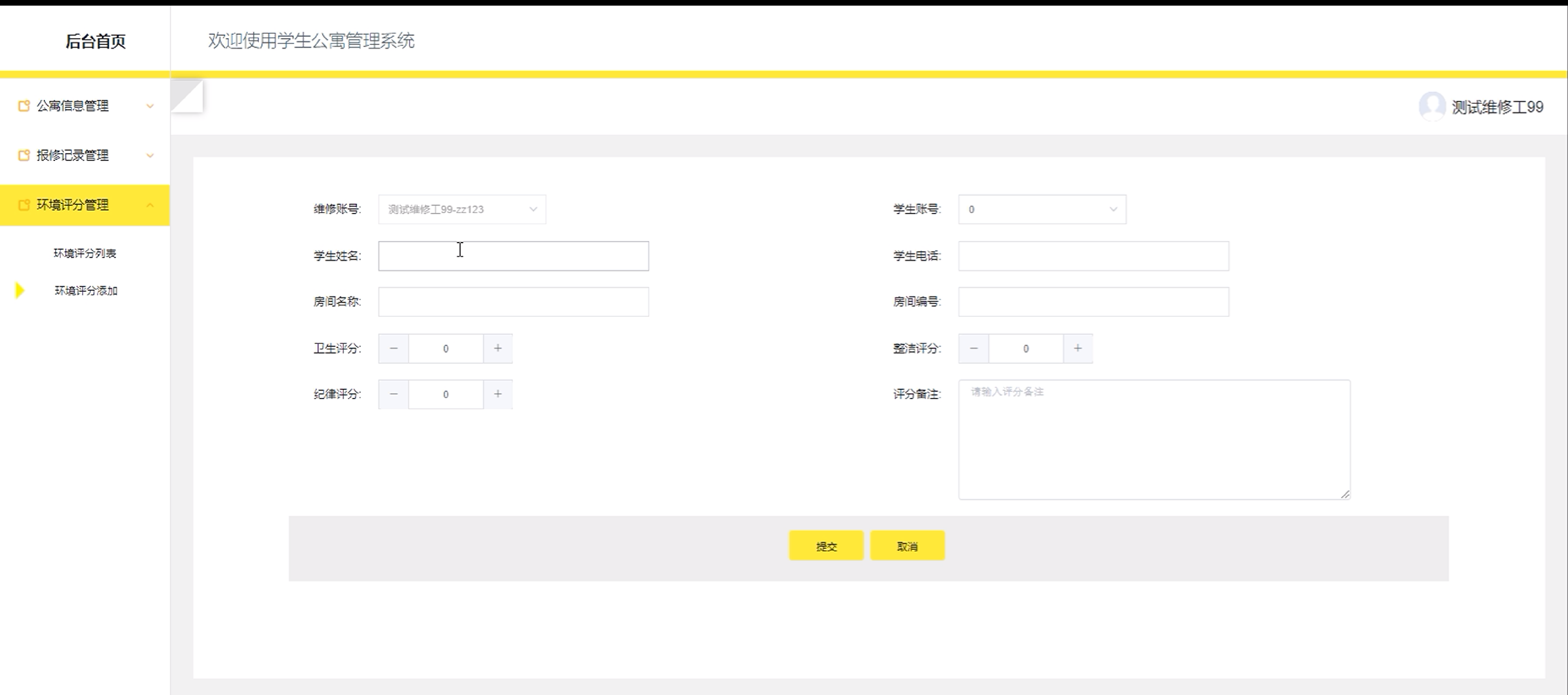Click the 取消 button
Image resolution: width=1568 pixels, height=695 pixels.
click(x=907, y=546)
